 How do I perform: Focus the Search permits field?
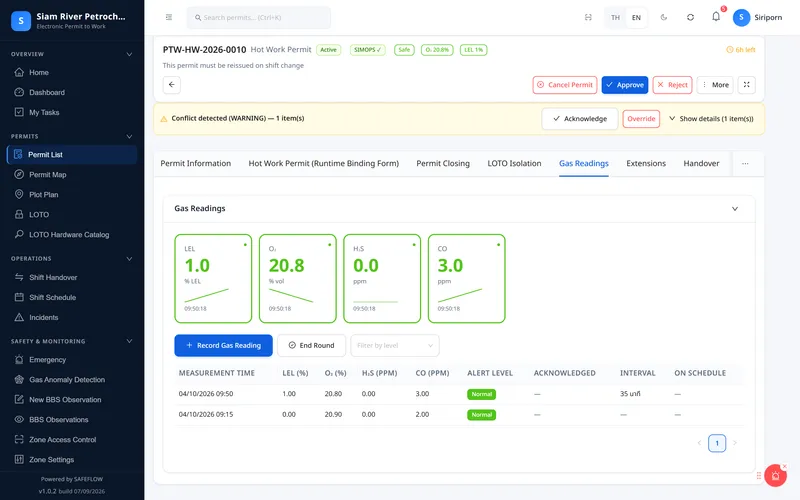(x=259, y=17)
